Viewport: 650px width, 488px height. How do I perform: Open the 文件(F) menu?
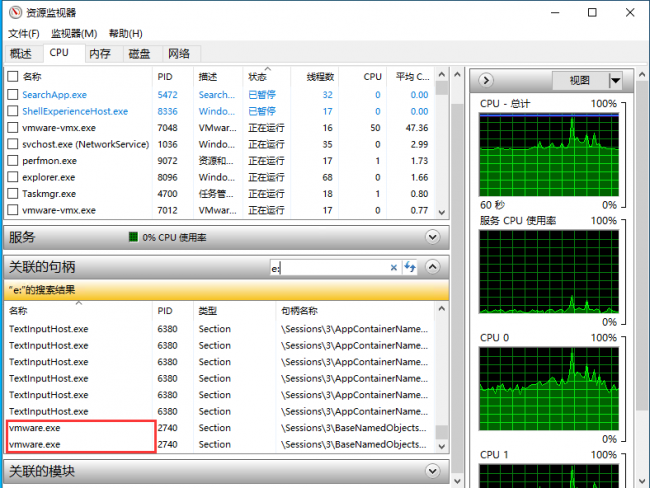point(24,34)
